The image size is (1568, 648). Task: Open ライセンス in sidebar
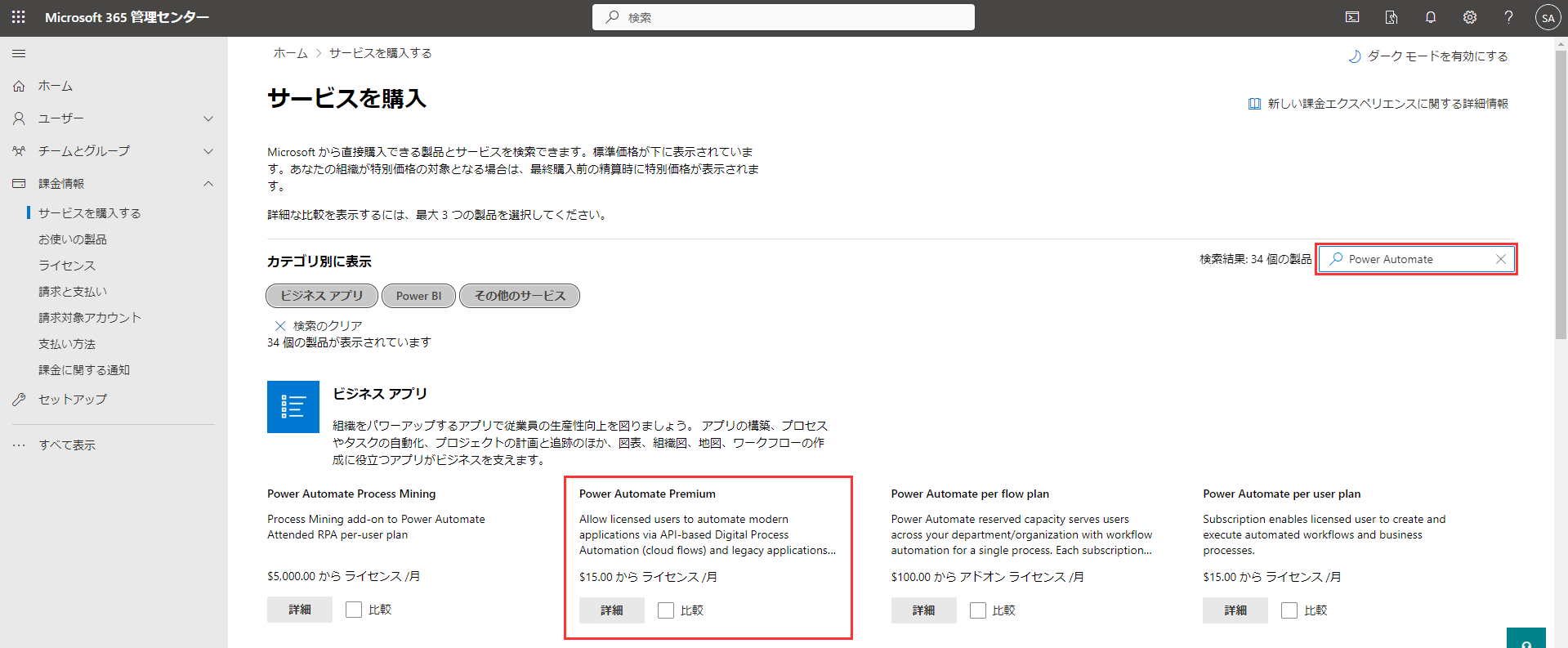click(67, 266)
